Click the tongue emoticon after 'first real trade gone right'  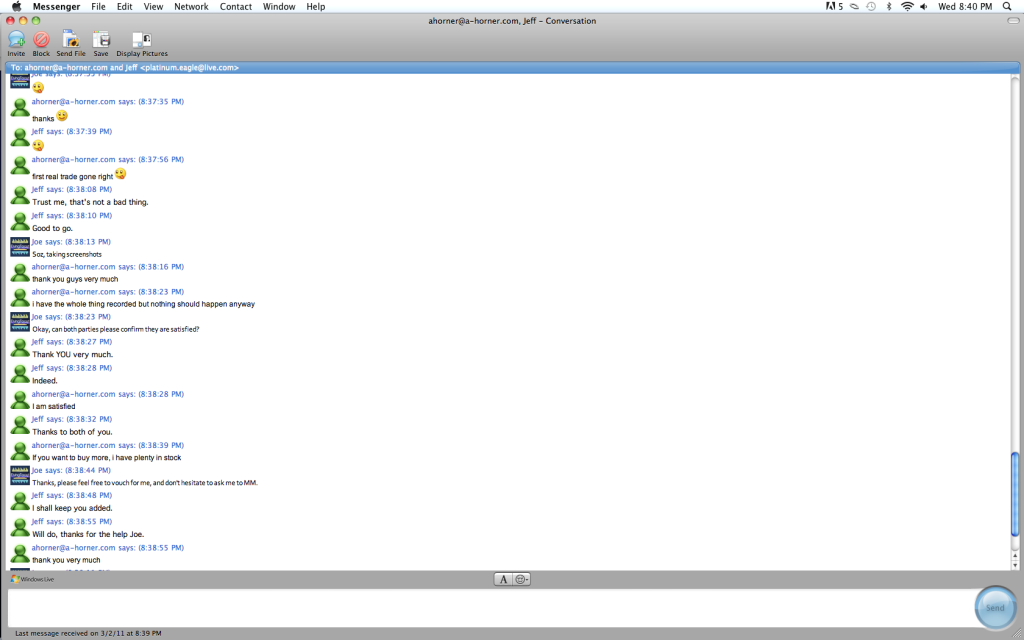(x=120, y=174)
